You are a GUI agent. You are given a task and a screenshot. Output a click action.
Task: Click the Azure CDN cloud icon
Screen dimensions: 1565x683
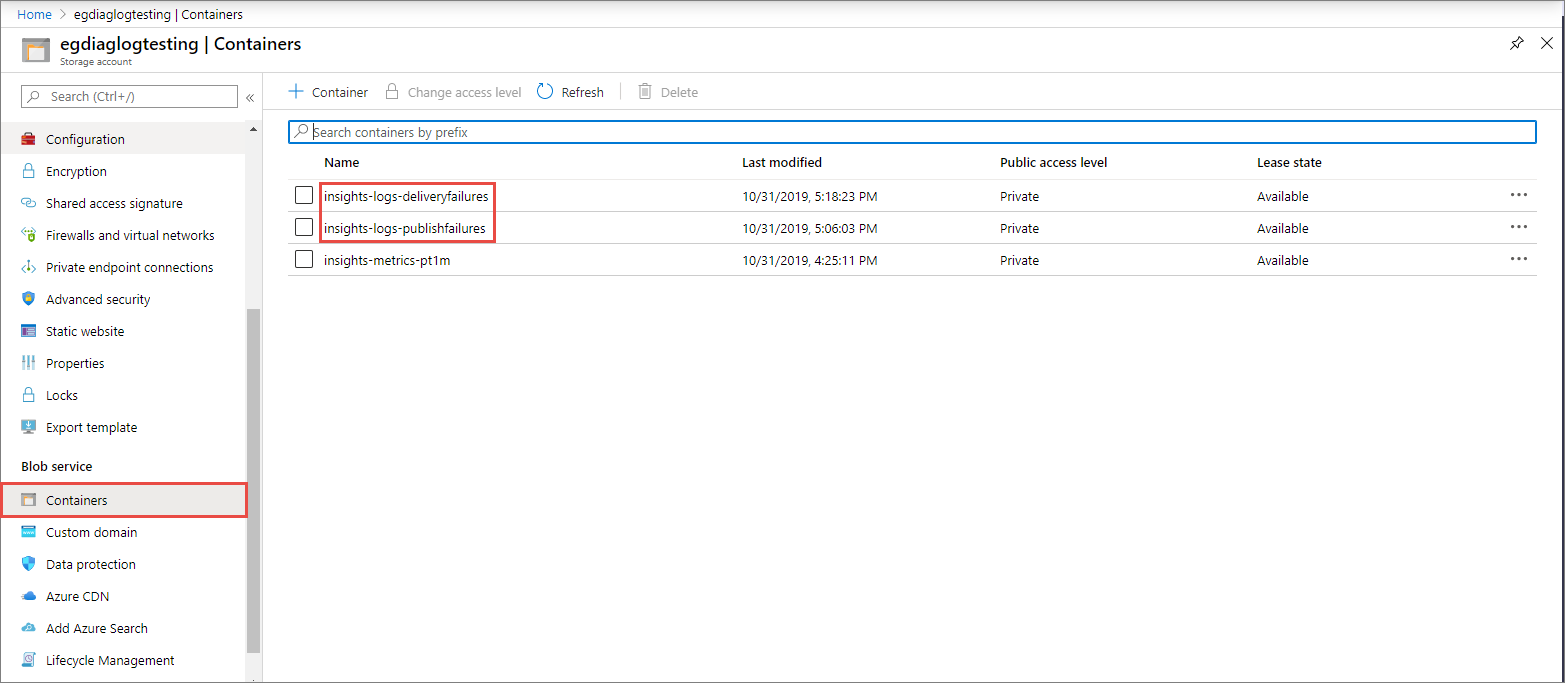click(29, 596)
